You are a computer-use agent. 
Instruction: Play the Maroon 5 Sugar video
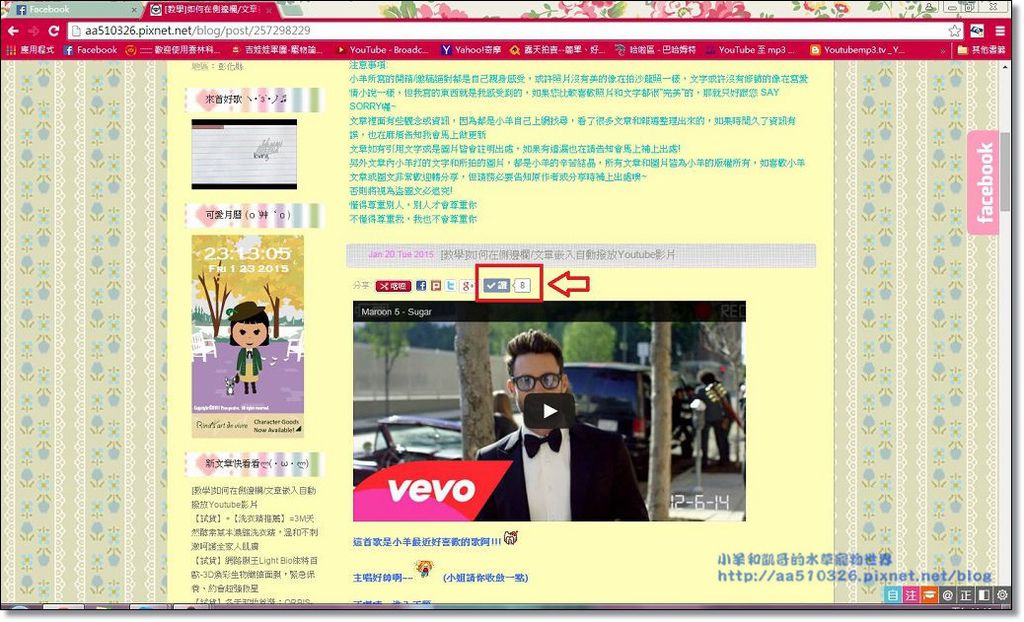tap(549, 411)
